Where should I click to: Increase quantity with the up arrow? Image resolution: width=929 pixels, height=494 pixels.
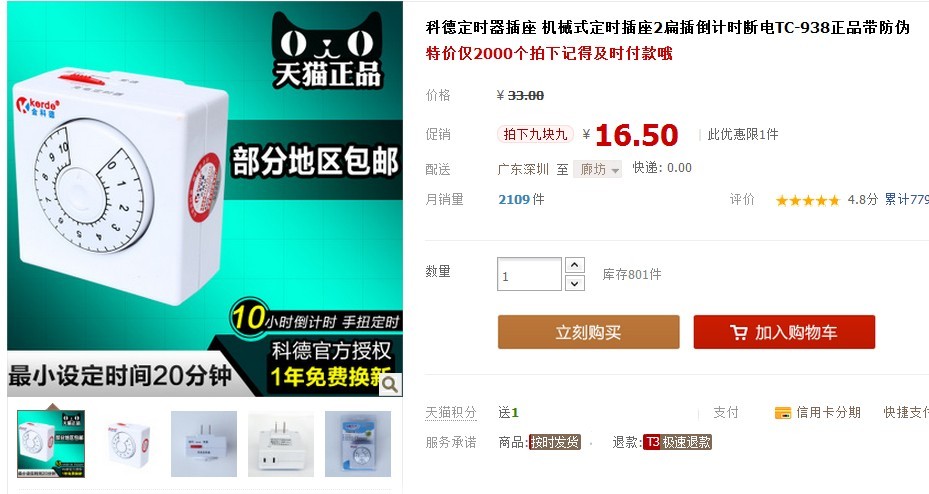click(575, 265)
